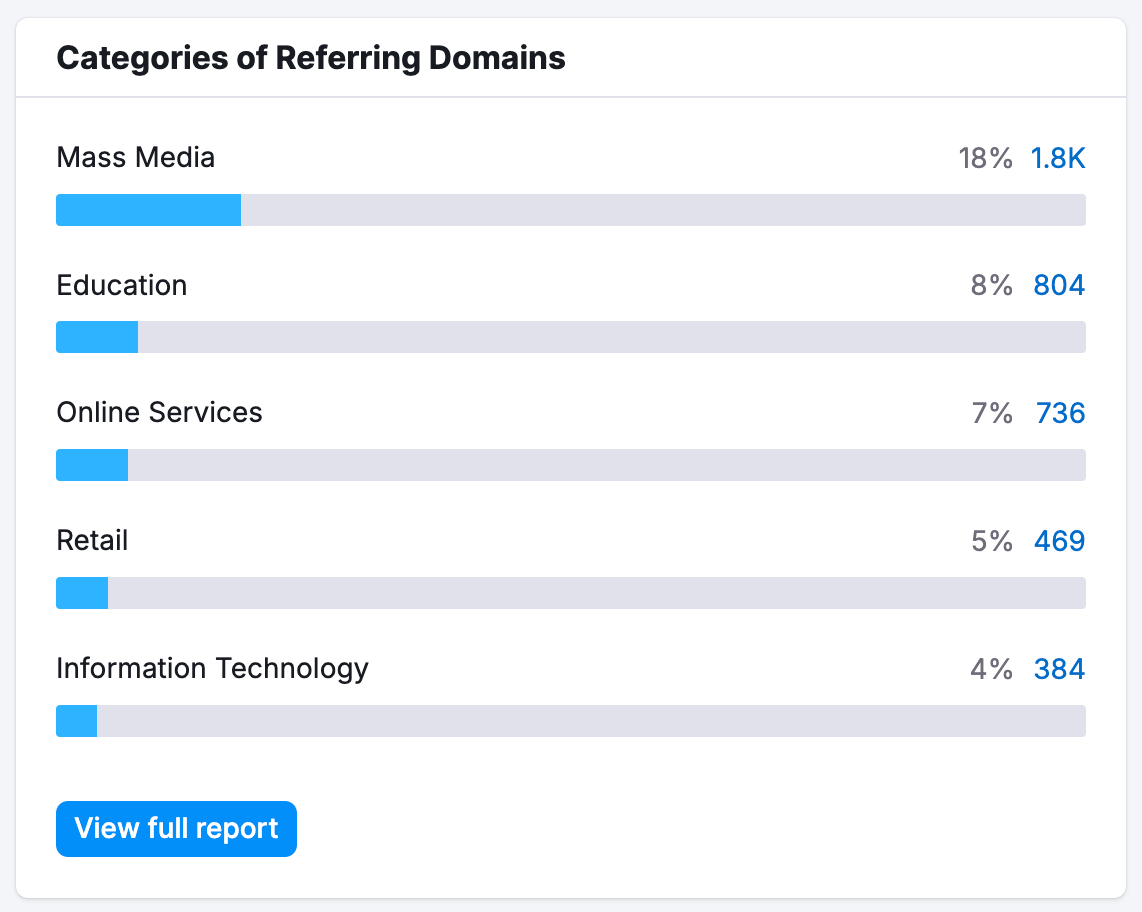Click the Education progress bar
Screen dimensions: 1142x912
pos(571,337)
